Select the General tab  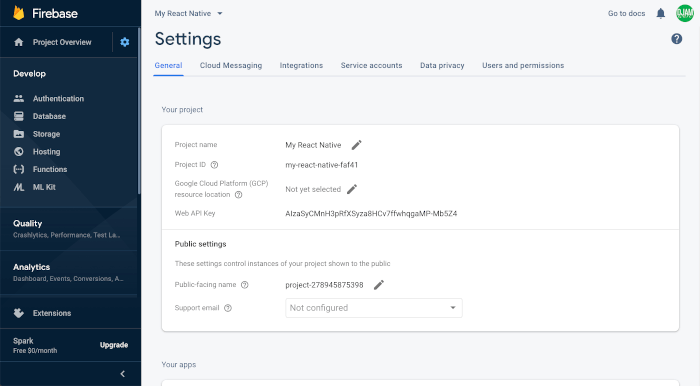[168, 65]
